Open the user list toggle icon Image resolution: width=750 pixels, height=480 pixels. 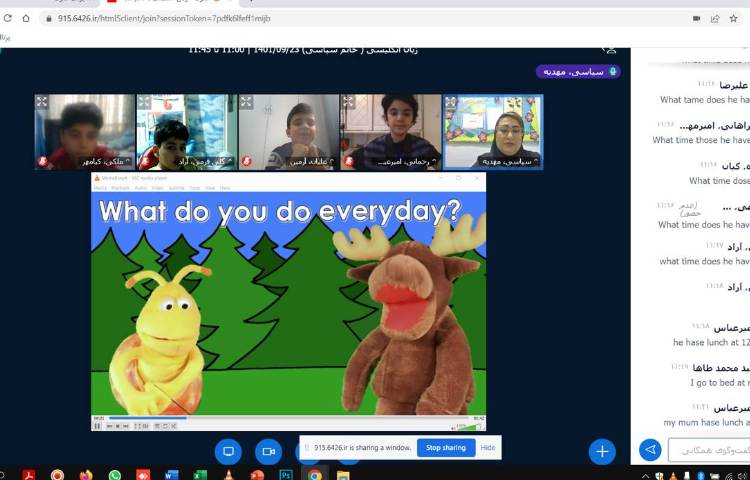coord(610,49)
